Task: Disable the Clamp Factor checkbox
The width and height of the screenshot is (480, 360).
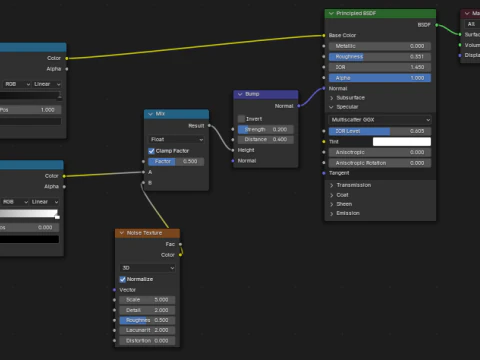Action: 151,151
